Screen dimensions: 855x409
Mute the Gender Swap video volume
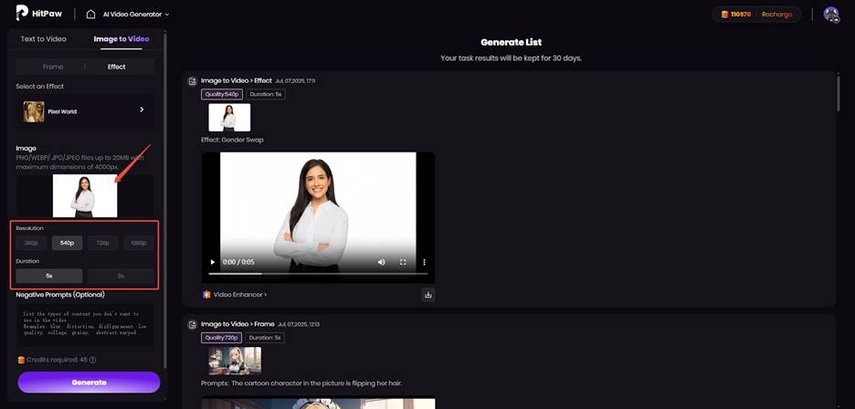point(381,262)
